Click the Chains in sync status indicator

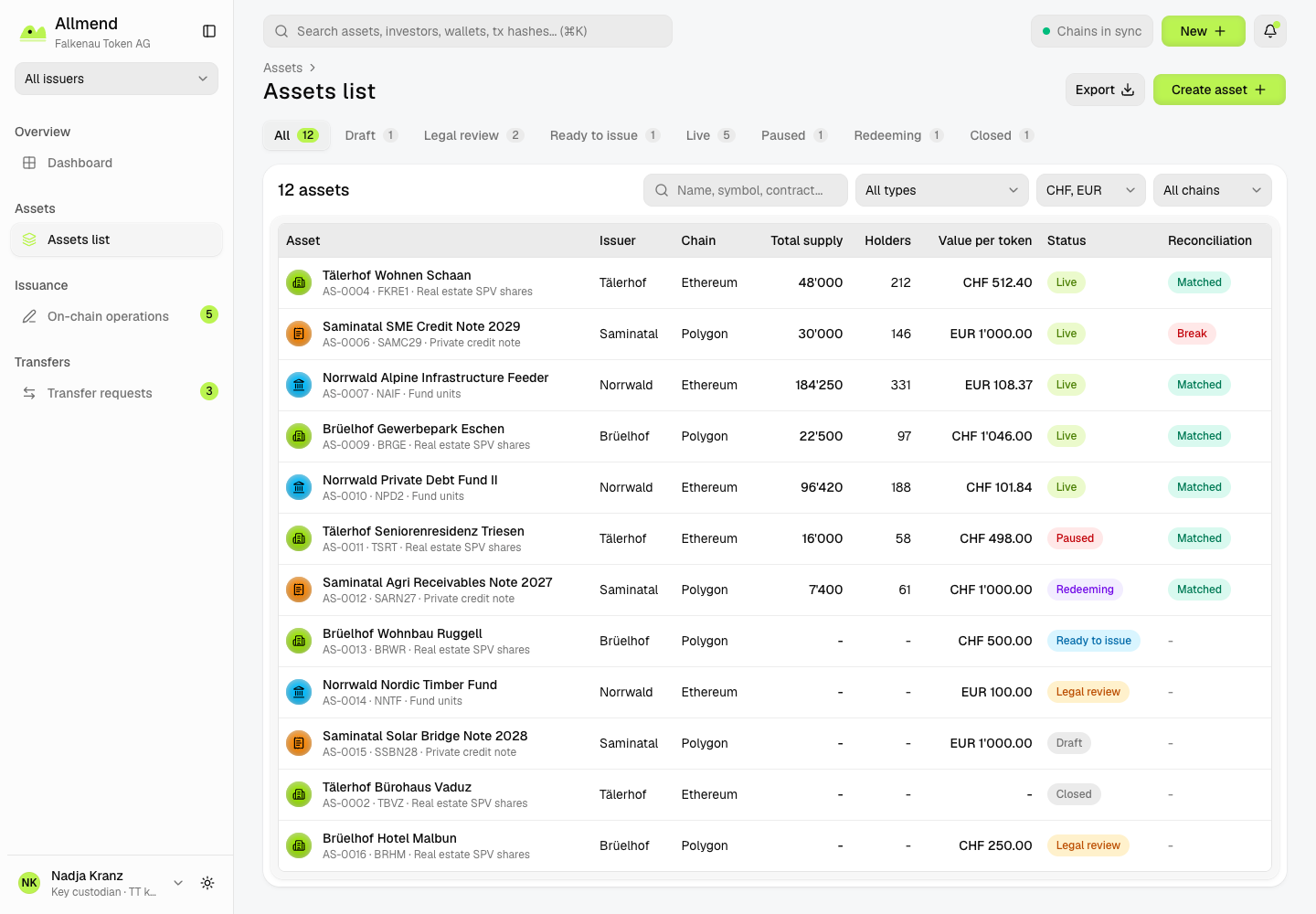tap(1092, 31)
